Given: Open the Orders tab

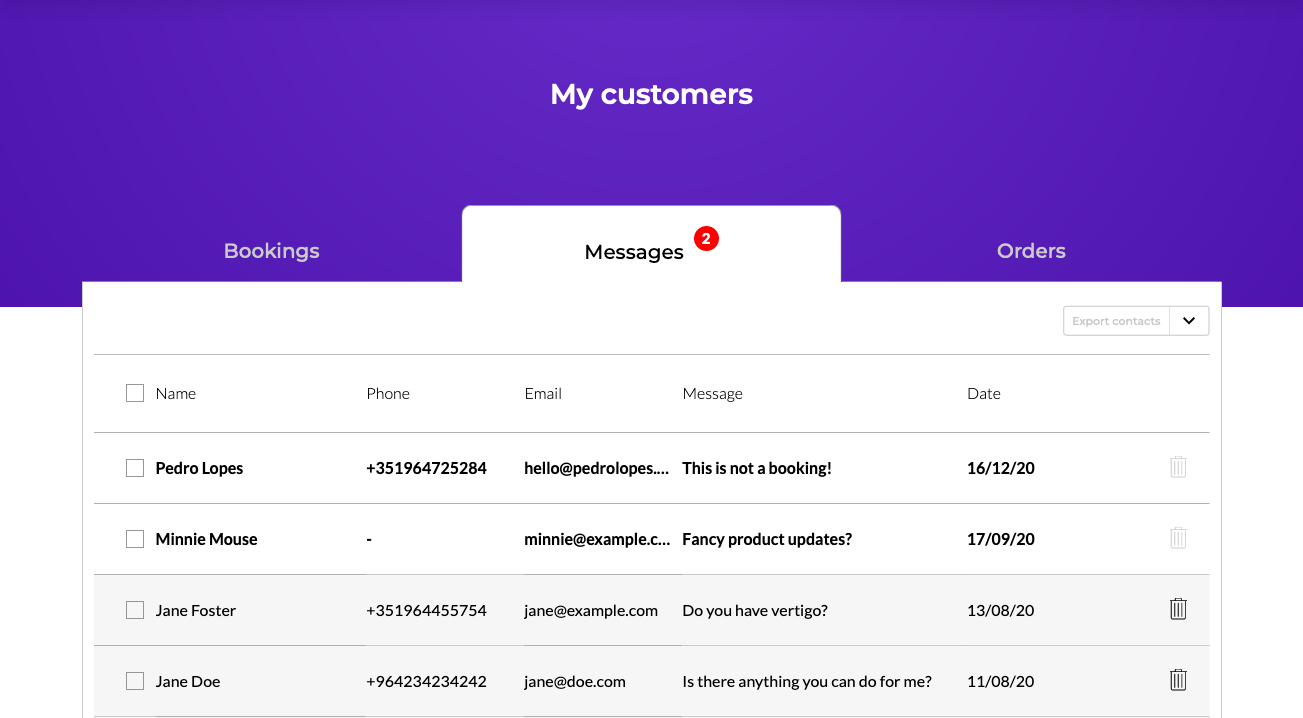Looking at the screenshot, I should (x=1031, y=251).
